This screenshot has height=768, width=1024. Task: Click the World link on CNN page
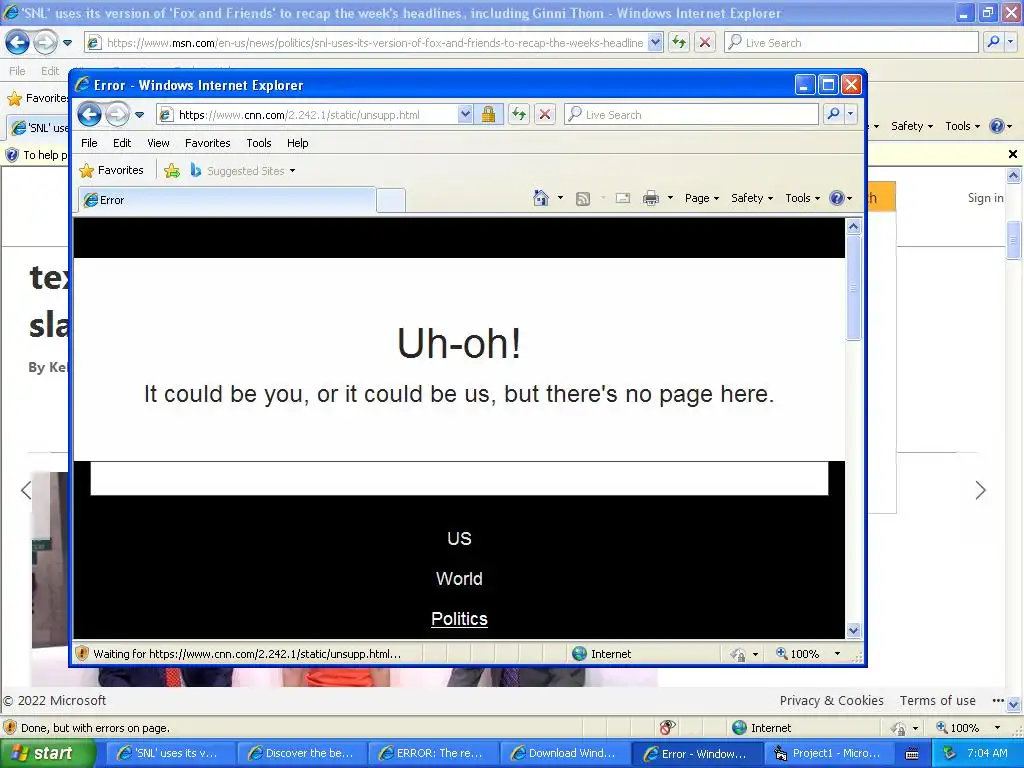click(x=459, y=579)
